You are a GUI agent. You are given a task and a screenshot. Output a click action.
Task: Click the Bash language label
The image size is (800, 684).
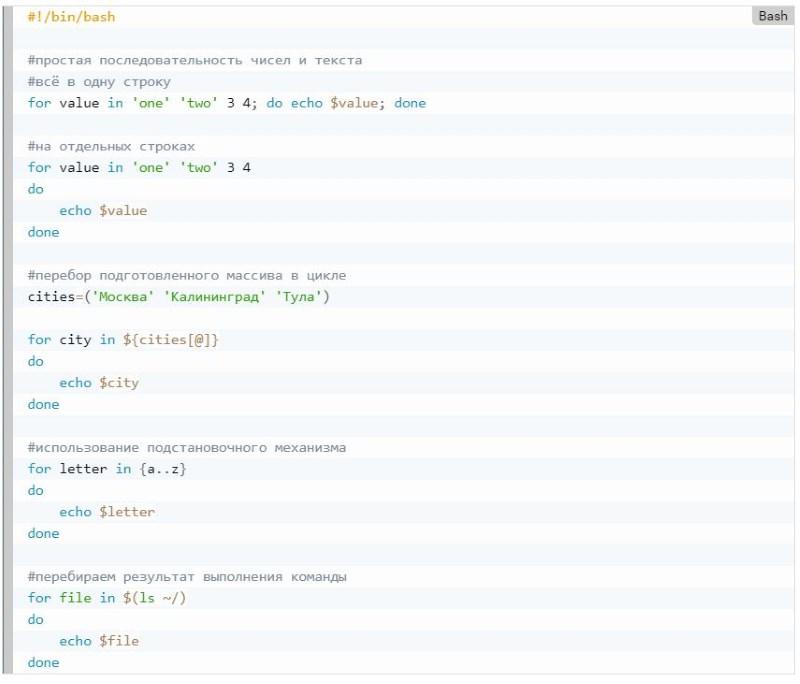click(x=772, y=16)
